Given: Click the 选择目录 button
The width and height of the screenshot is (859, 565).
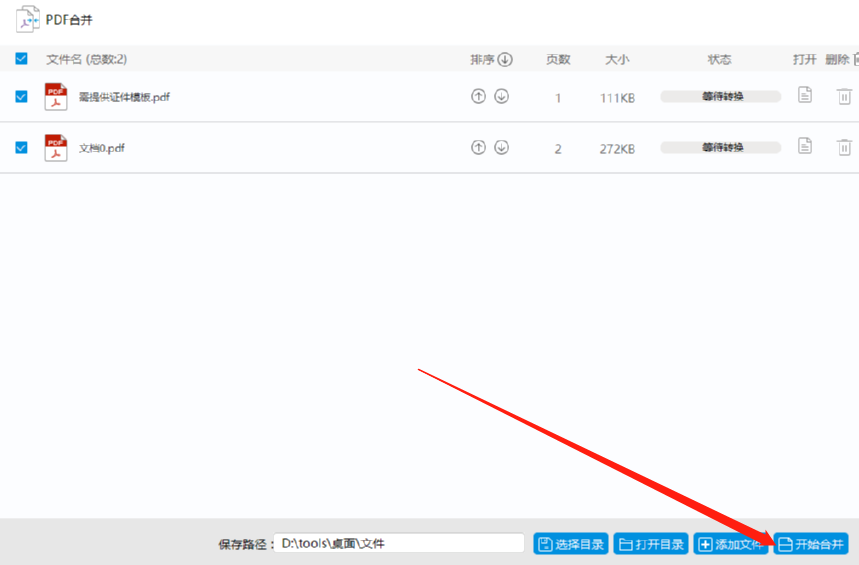Looking at the screenshot, I should [x=571, y=544].
